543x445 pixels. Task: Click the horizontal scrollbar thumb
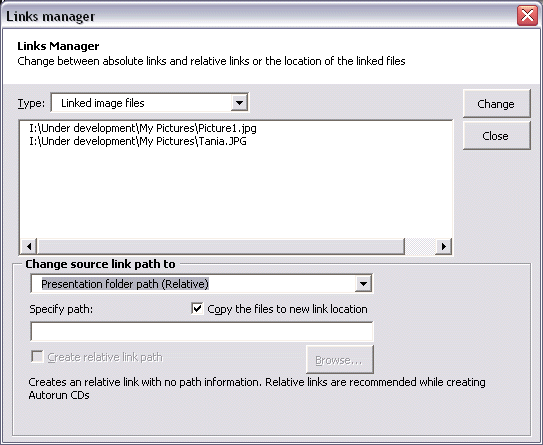click(221, 246)
